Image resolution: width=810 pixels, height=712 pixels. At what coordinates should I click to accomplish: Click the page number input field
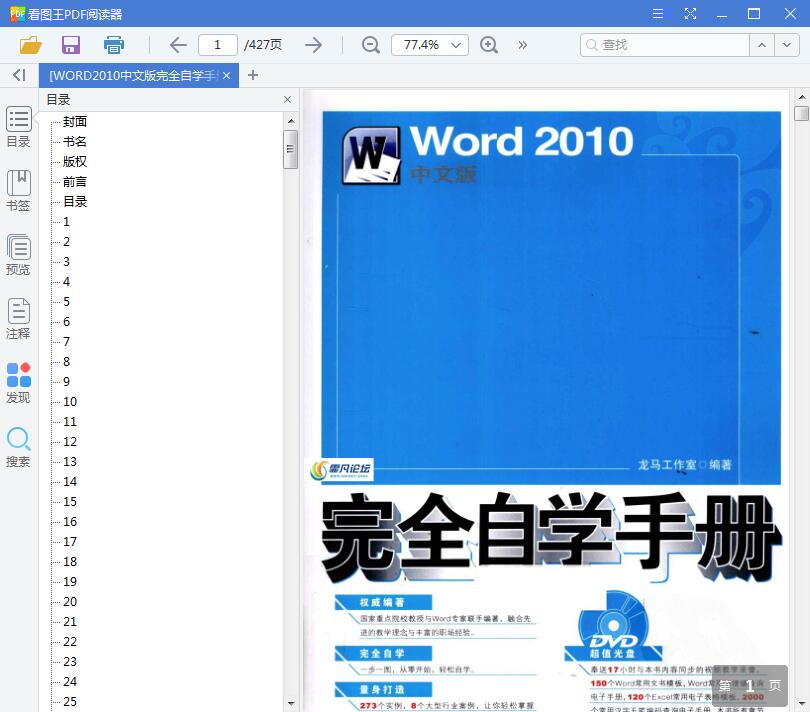(x=217, y=45)
